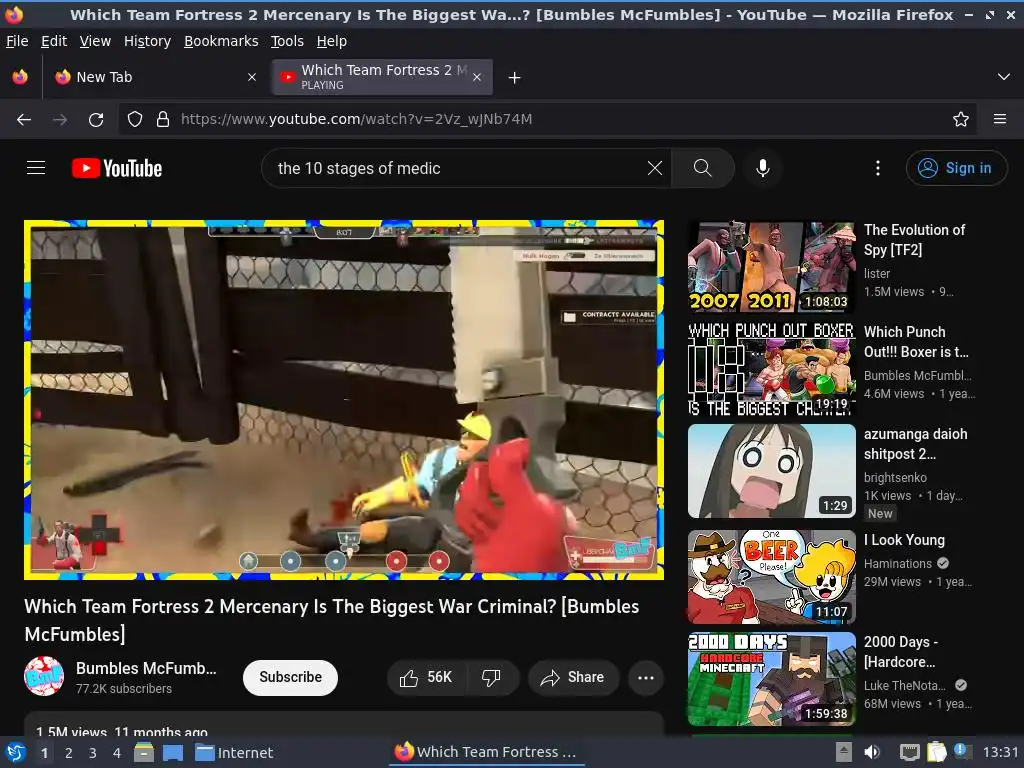1024x768 pixels.
Task: Open a new Firefox tab
Action: tap(515, 78)
